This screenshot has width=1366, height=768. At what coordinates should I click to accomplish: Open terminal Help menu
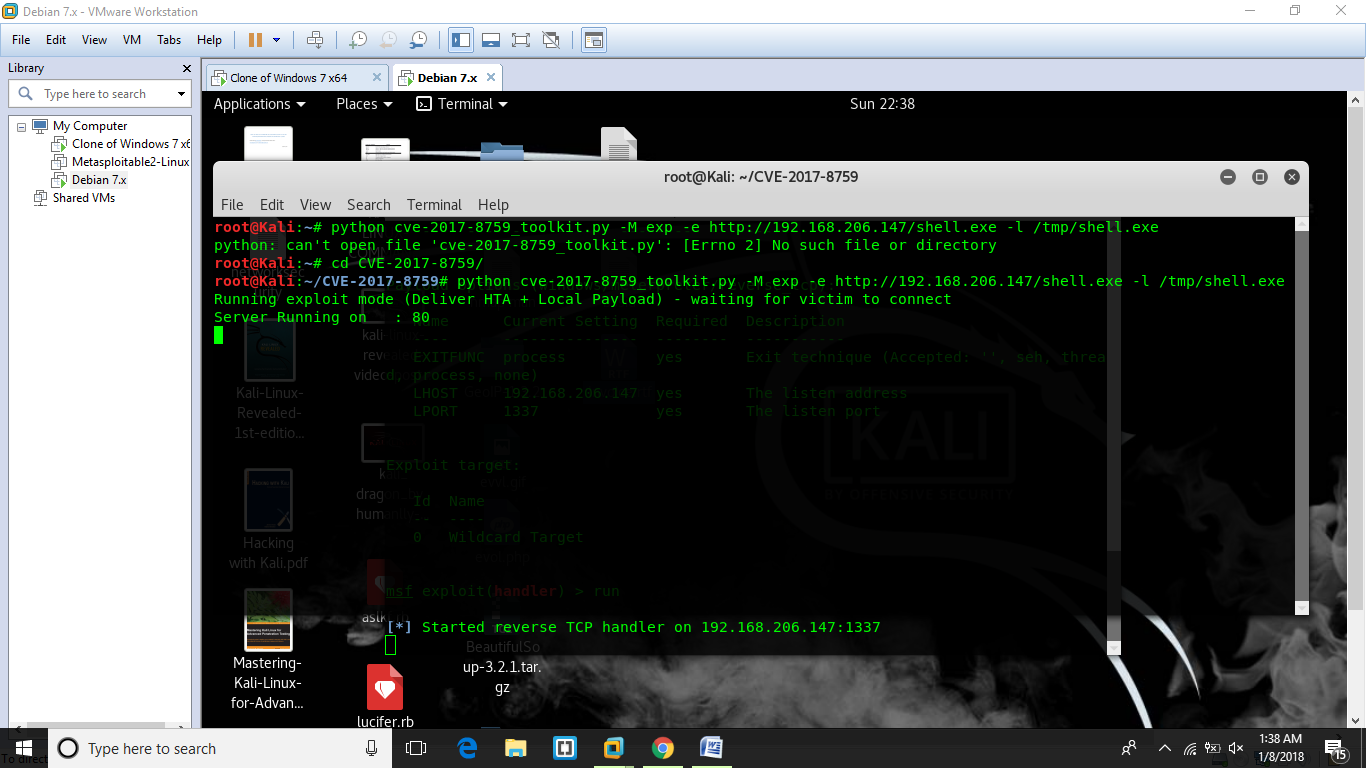coord(493,204)
